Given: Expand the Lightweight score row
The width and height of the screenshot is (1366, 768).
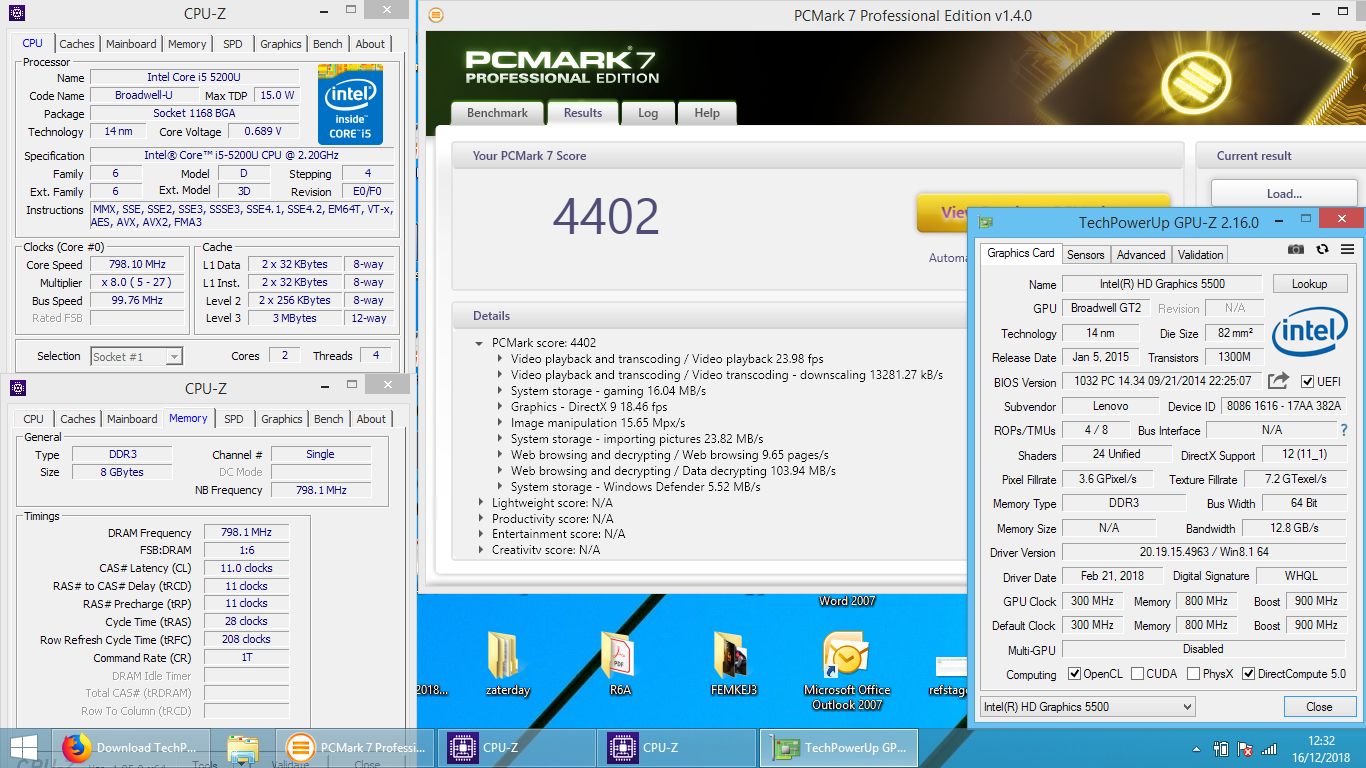Looking at the screenshot, I should click(480, 503).
